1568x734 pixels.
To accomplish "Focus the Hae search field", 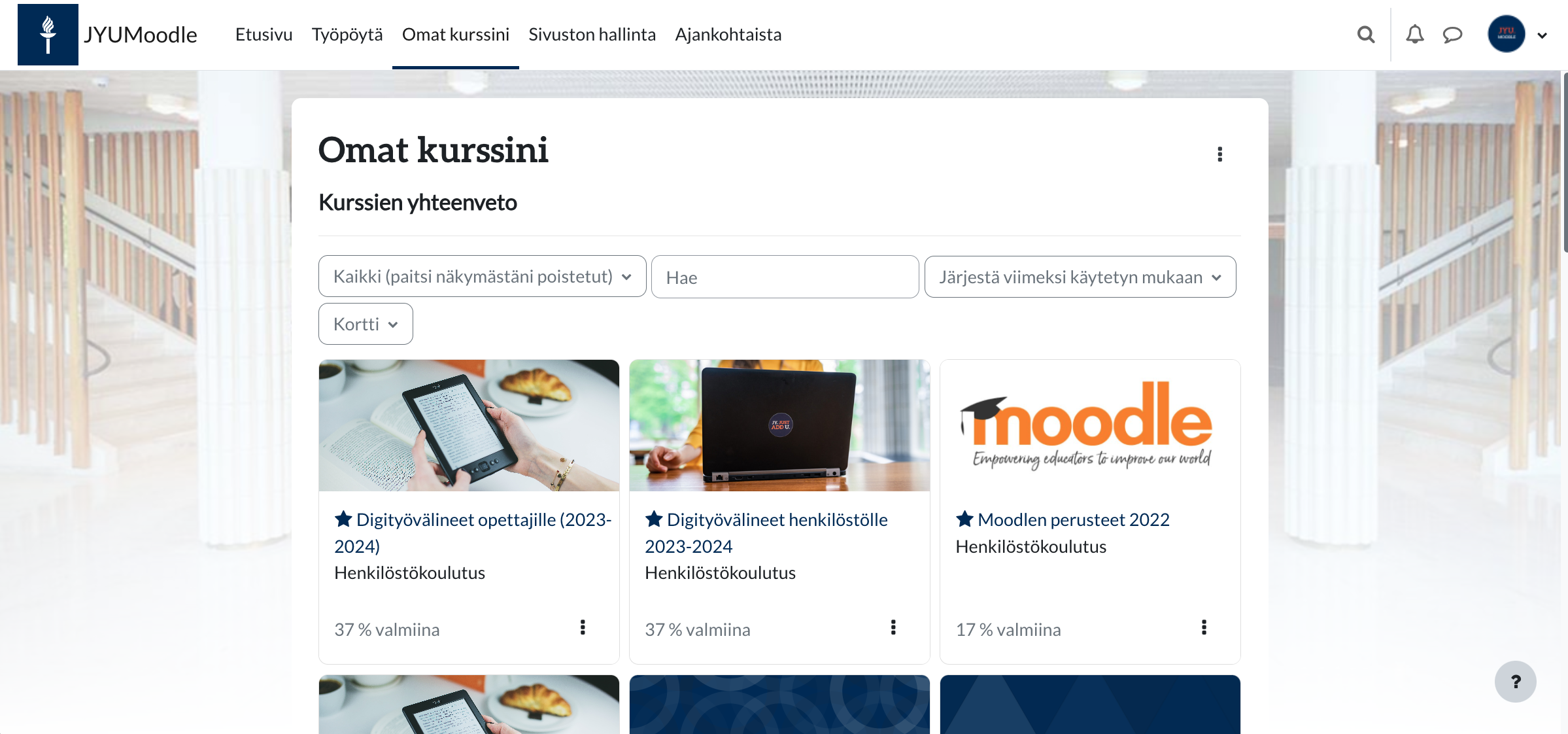I will pyautogui.click(x=785, y=277).
